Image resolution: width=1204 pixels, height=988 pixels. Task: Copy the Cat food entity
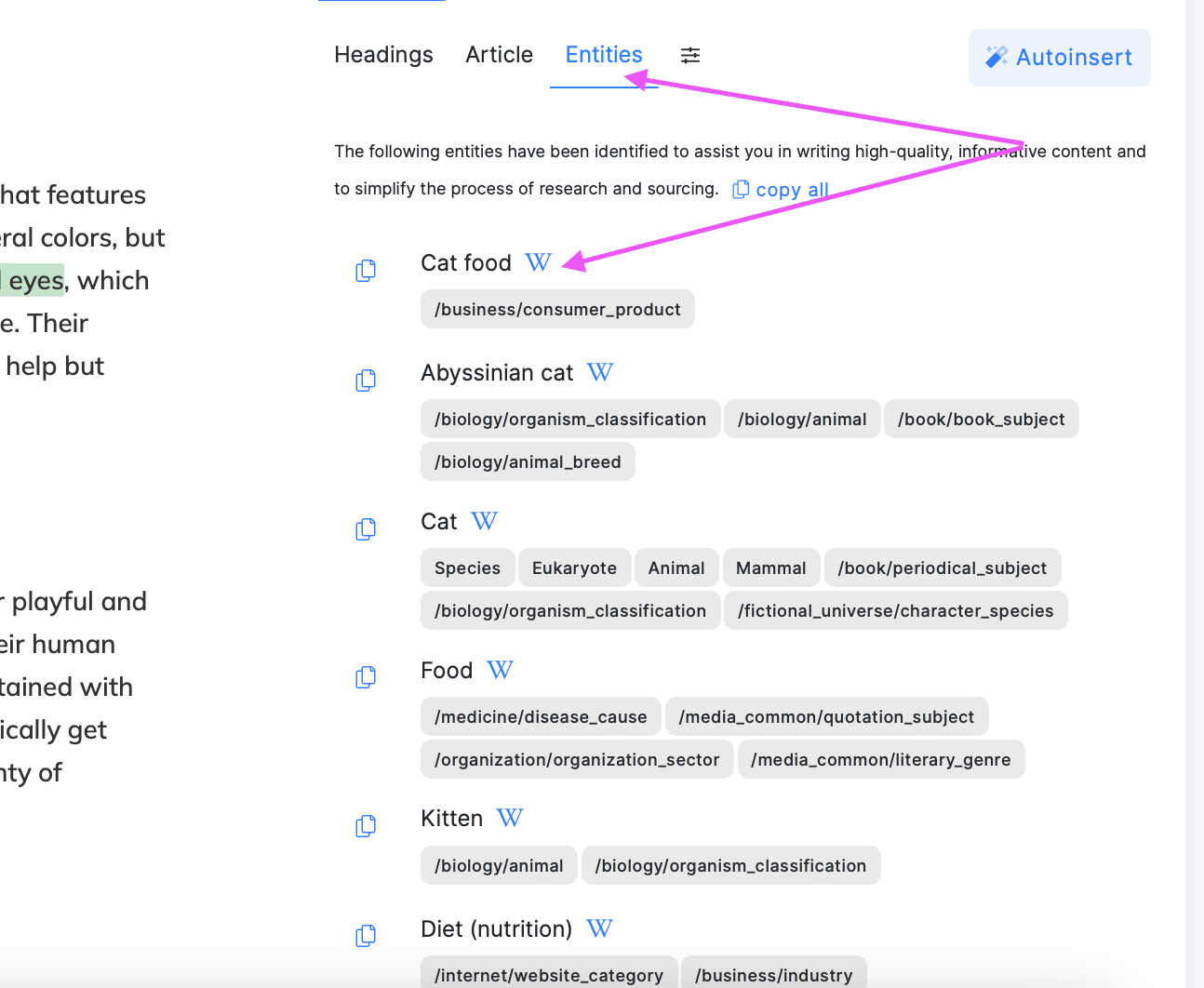point(366,271)
